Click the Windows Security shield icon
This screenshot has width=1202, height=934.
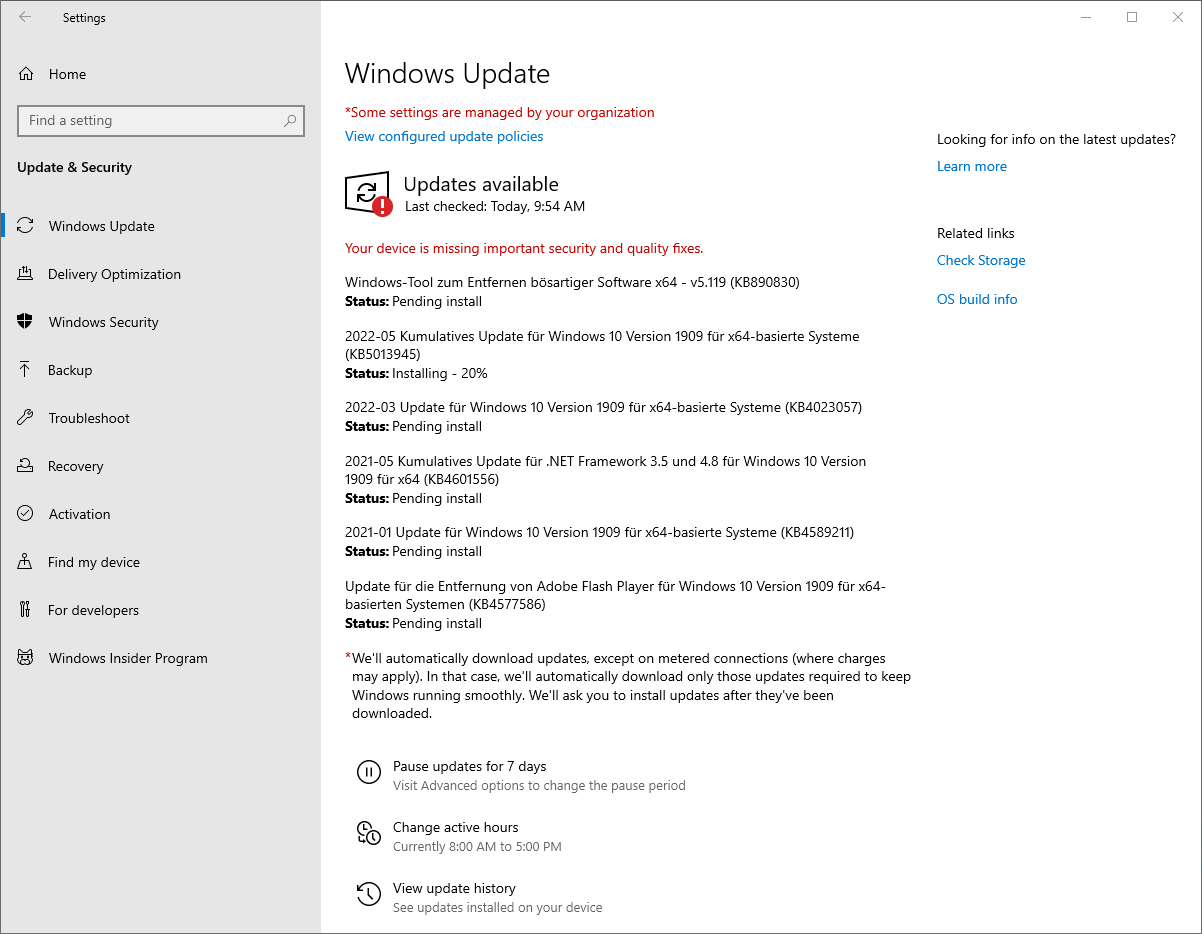click(x=26, y=322)
